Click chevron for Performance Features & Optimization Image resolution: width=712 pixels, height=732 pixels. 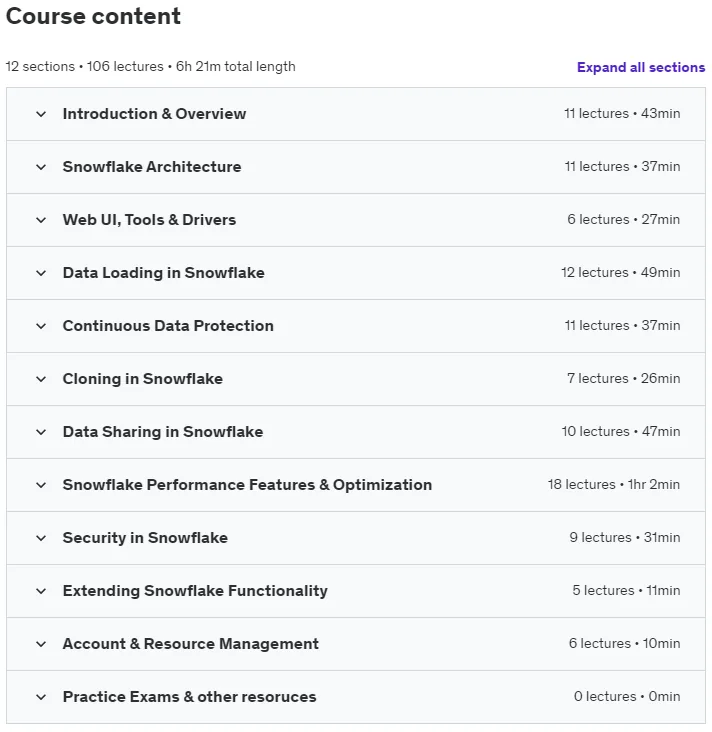(41, 485)
